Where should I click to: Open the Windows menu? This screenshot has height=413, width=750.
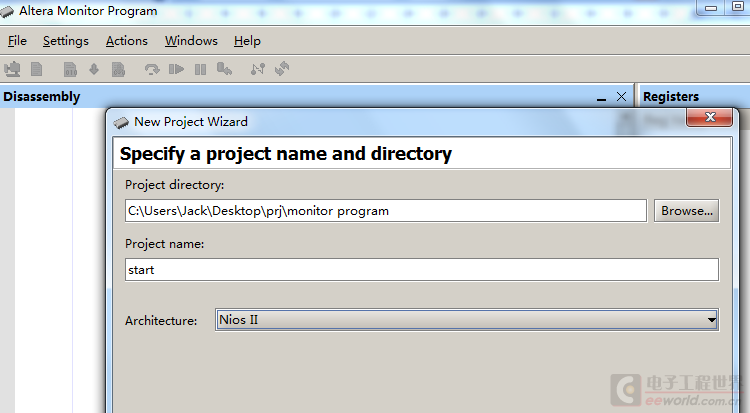point(191,41)
